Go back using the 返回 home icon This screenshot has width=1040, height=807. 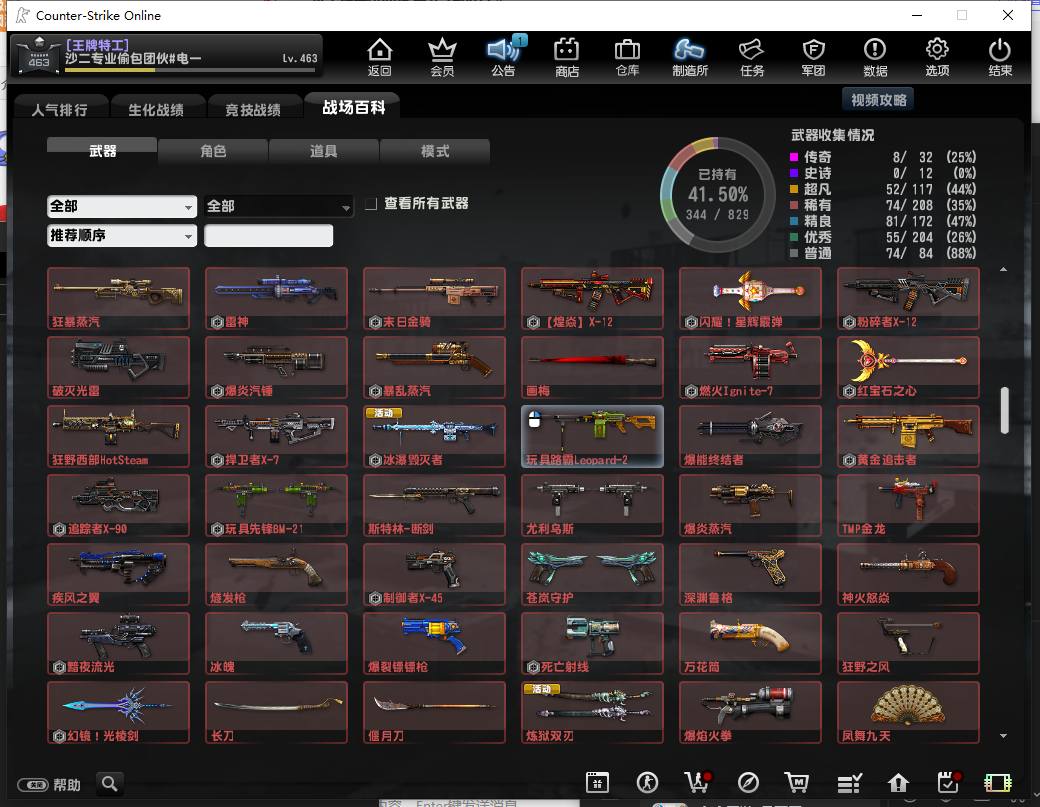click(x=379, y=57)
